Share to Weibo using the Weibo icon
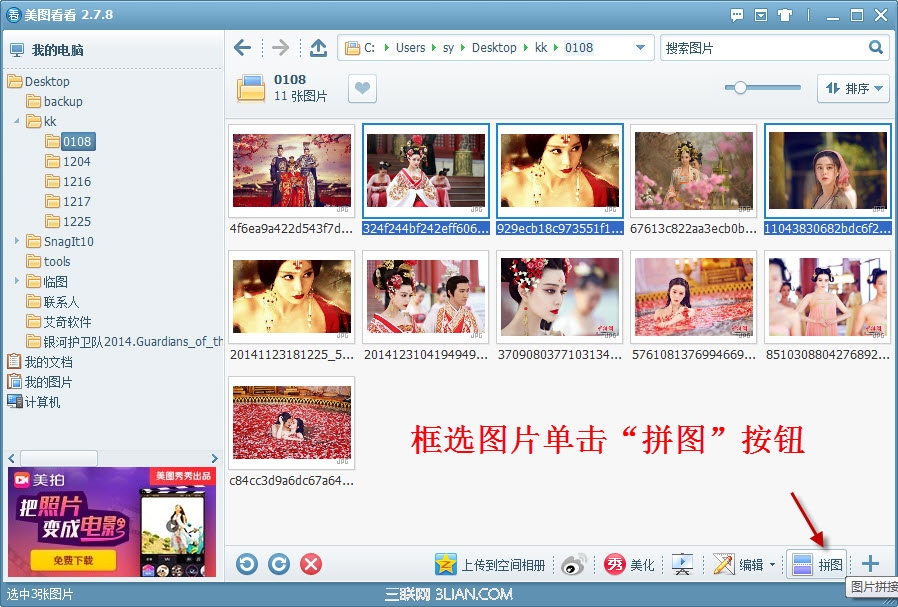 (x=574, y=565)
